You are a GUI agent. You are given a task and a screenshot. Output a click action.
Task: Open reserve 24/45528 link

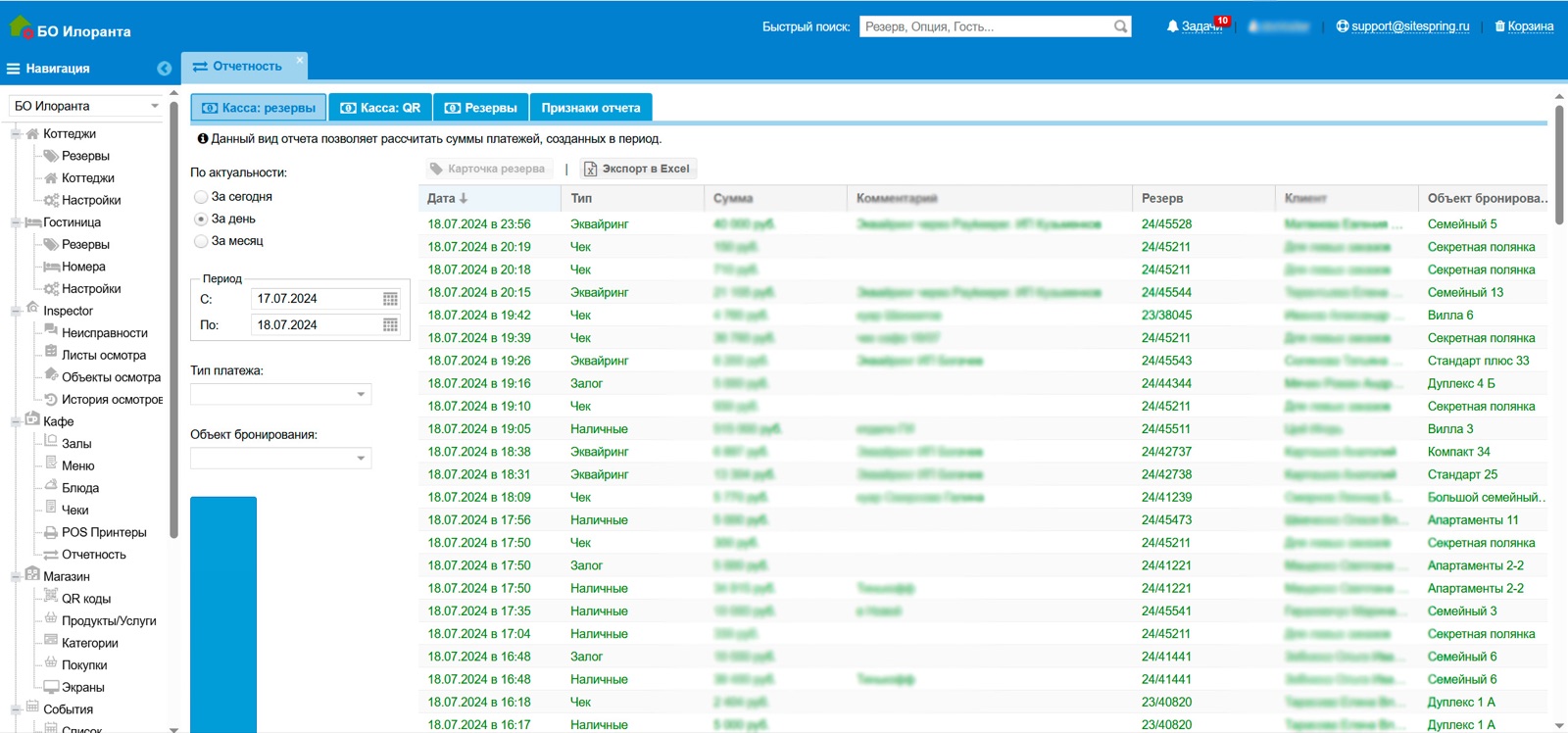coord(1166,224)
